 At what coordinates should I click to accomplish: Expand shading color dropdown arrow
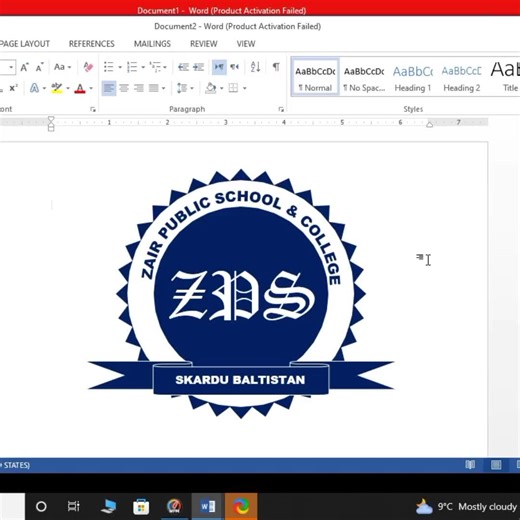coord(222,89)
